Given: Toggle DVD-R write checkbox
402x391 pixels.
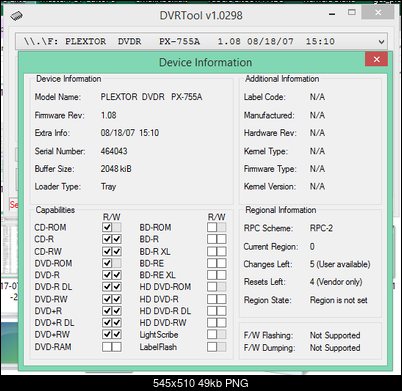Looking at the screenshot, I should [x=117, y=275].
